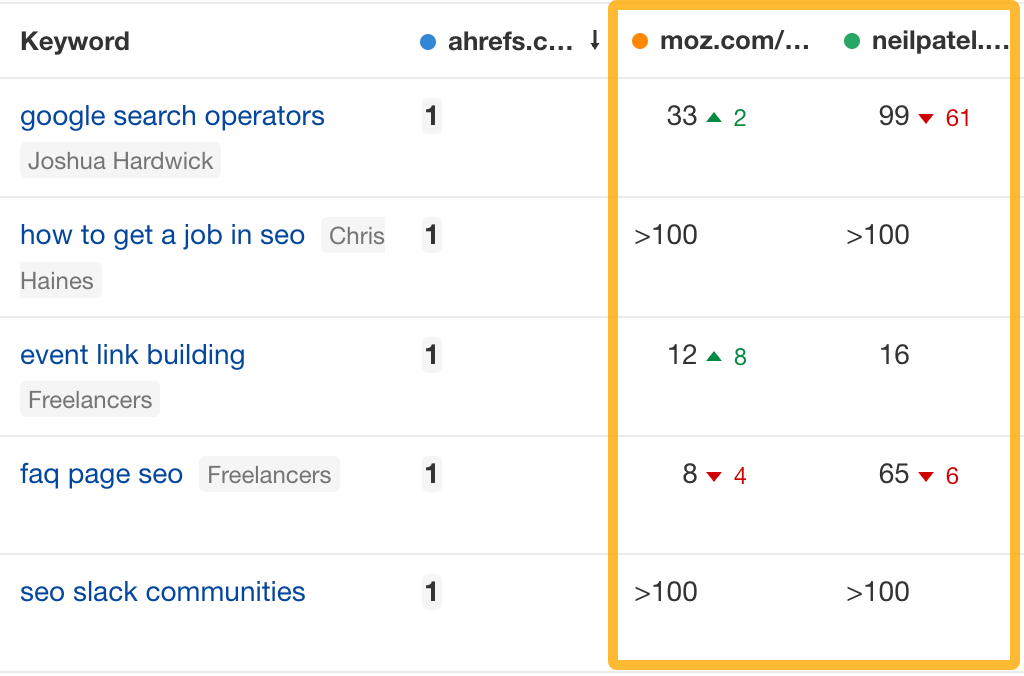
Task: Click the green up arrow next to 33
Action: (x=714, y=117)
